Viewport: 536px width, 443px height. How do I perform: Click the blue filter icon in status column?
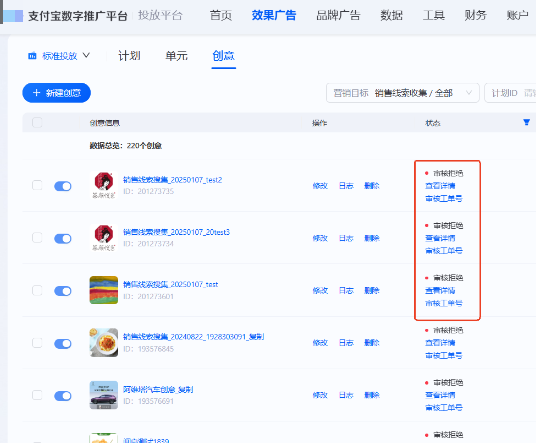coord(526,122)
